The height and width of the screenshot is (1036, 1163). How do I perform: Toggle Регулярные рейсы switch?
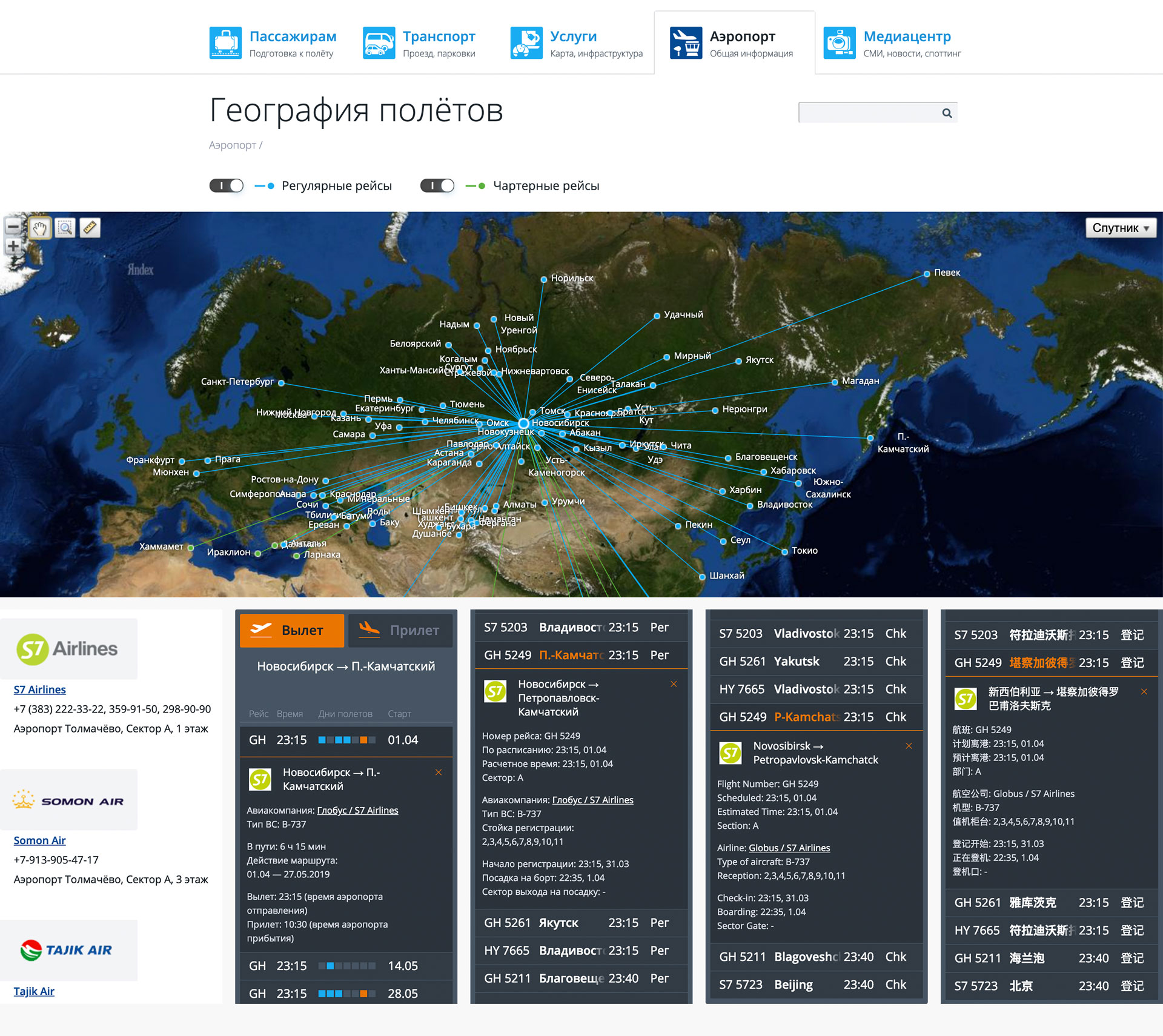point(227,186)
